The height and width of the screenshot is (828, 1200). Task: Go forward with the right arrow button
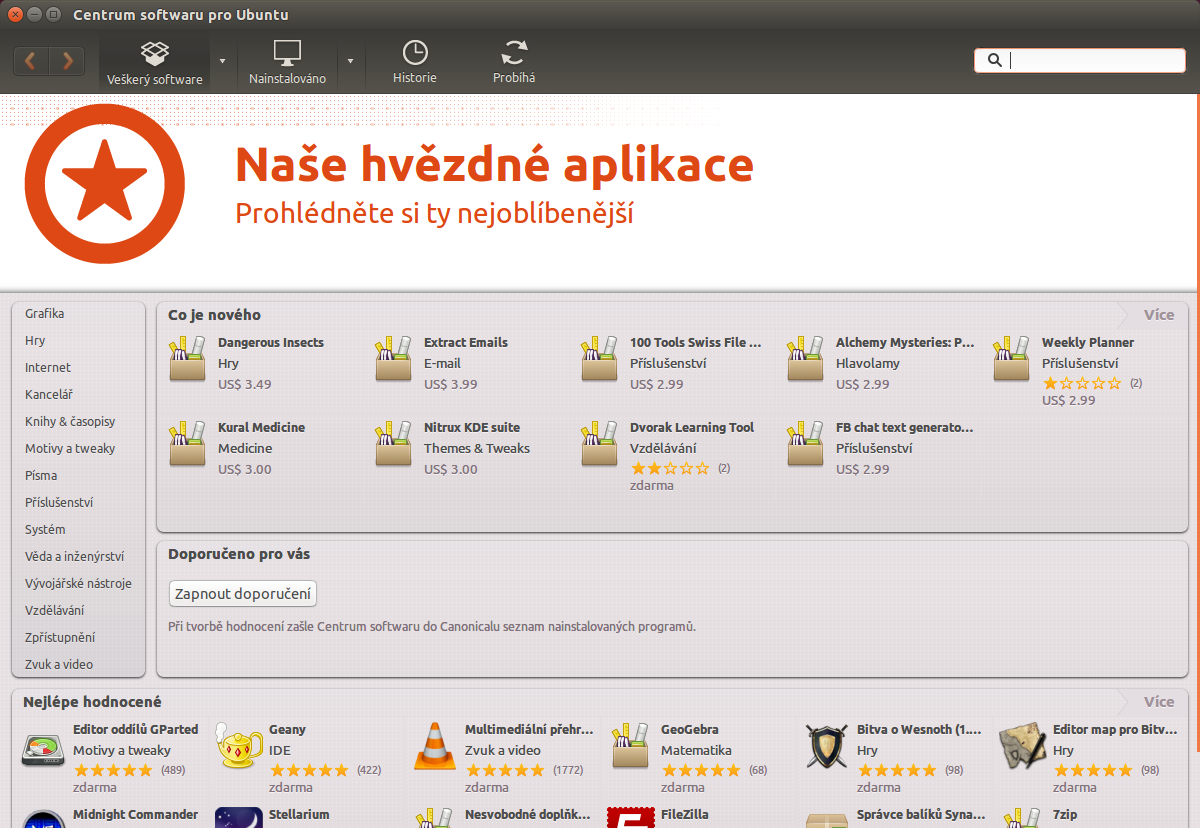[x=67, y=61]
